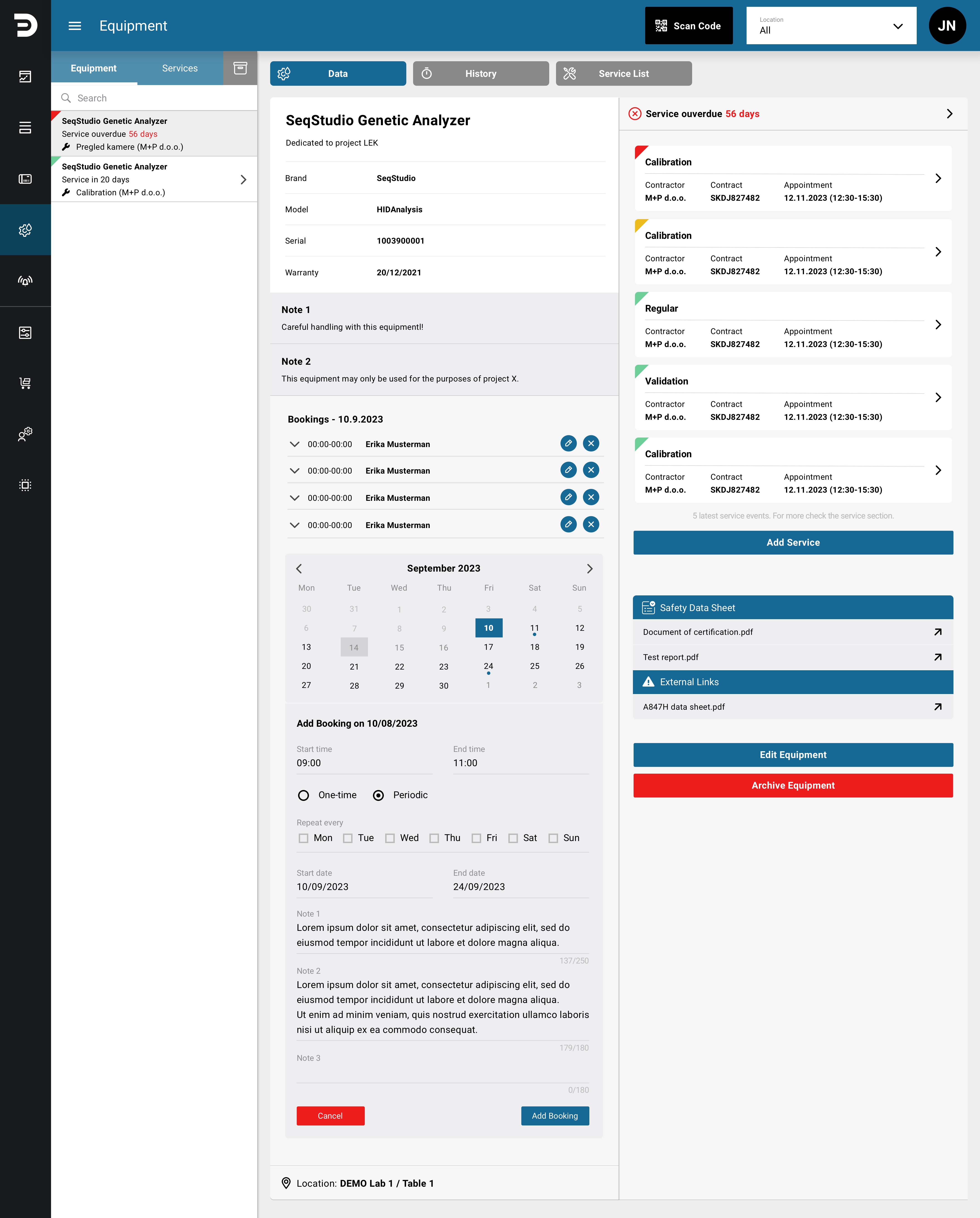Check the Thu repeat checkbox
The height and width of the screenshot is (1218, 980).
434,838
